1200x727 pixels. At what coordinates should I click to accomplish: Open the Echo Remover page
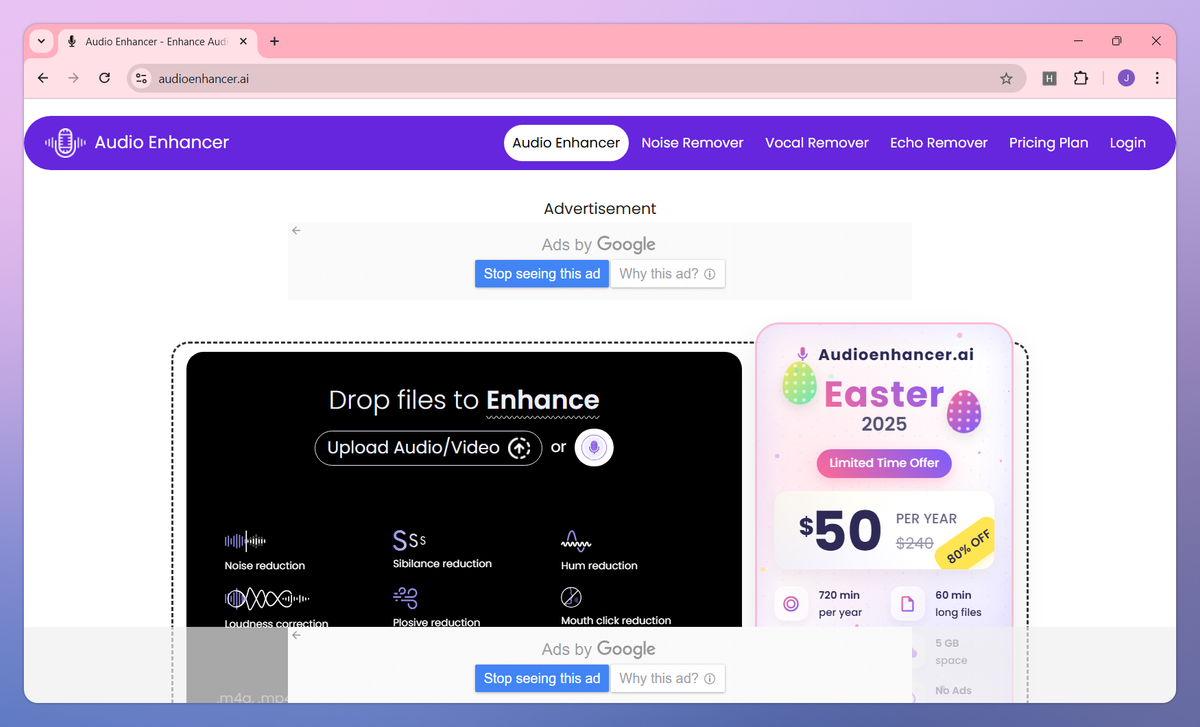tap(939, 143)
